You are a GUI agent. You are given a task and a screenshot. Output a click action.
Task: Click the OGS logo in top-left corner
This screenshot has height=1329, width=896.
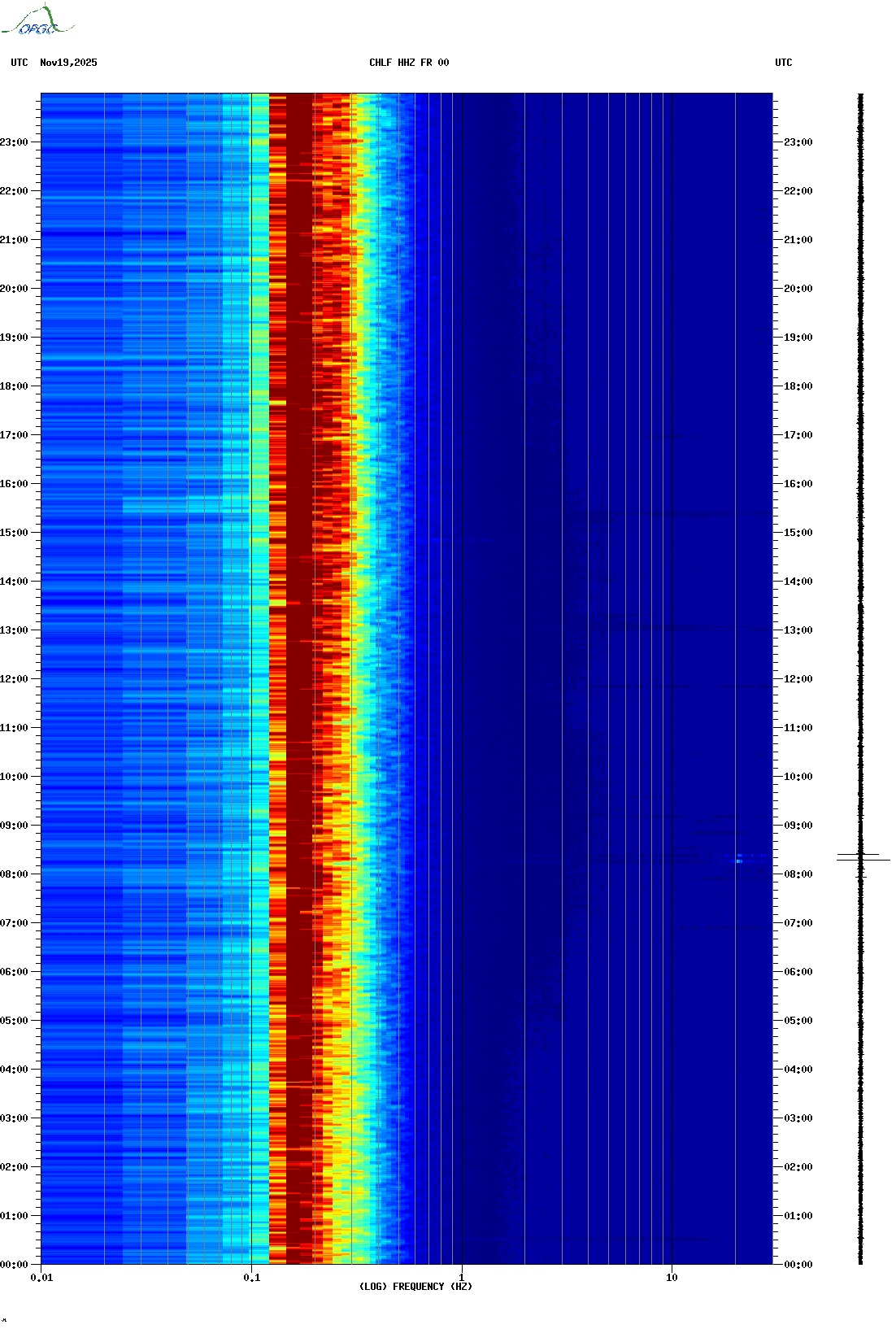click(37, 20)
